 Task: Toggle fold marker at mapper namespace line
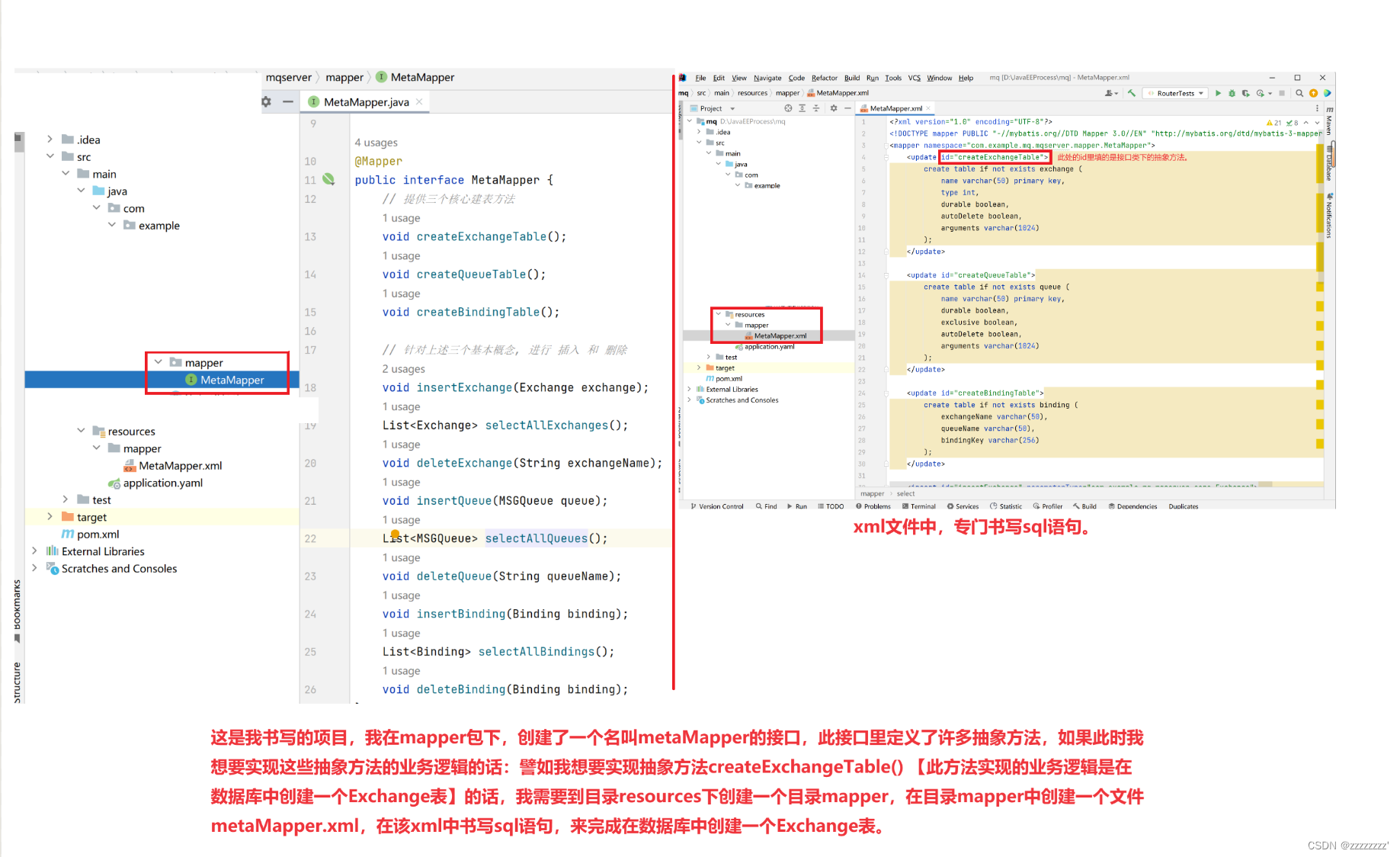[x=886, y=146]
